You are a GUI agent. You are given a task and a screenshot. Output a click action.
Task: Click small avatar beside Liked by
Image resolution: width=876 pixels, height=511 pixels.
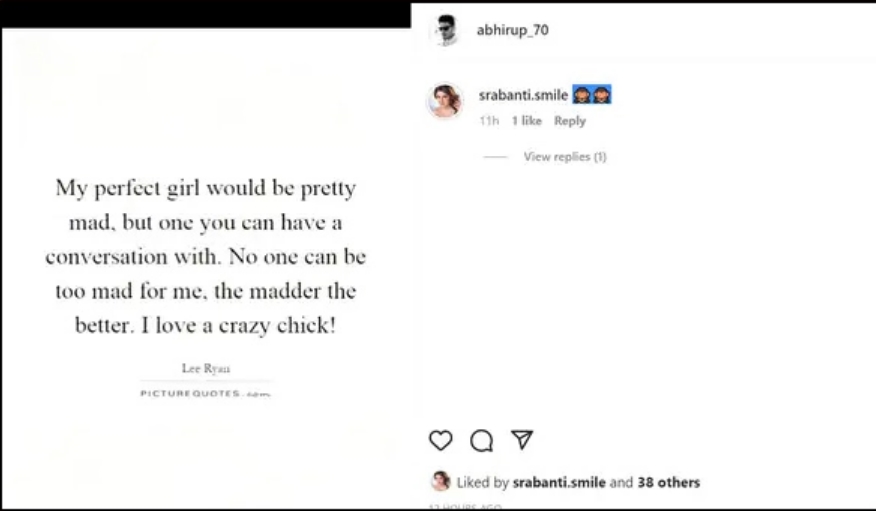tap(441, 481)
